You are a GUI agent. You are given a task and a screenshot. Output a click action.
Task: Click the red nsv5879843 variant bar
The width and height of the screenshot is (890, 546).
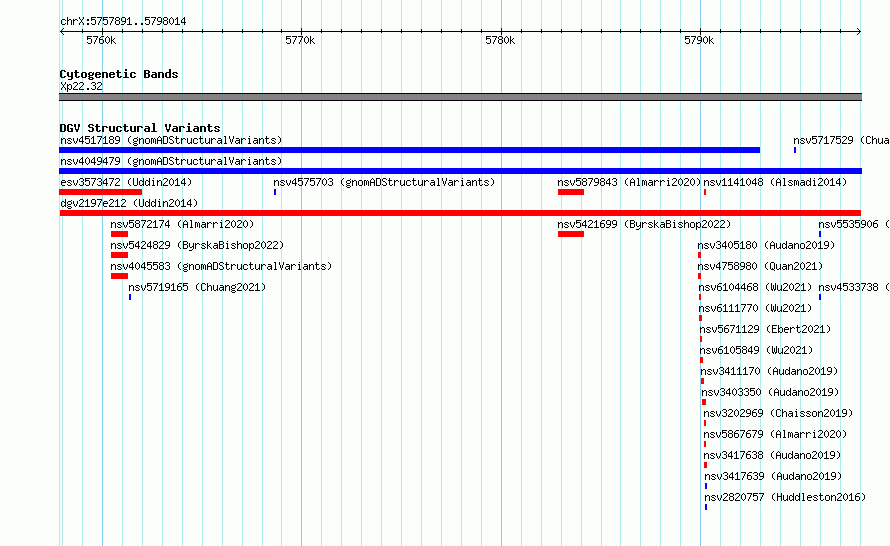coord(571,192)
